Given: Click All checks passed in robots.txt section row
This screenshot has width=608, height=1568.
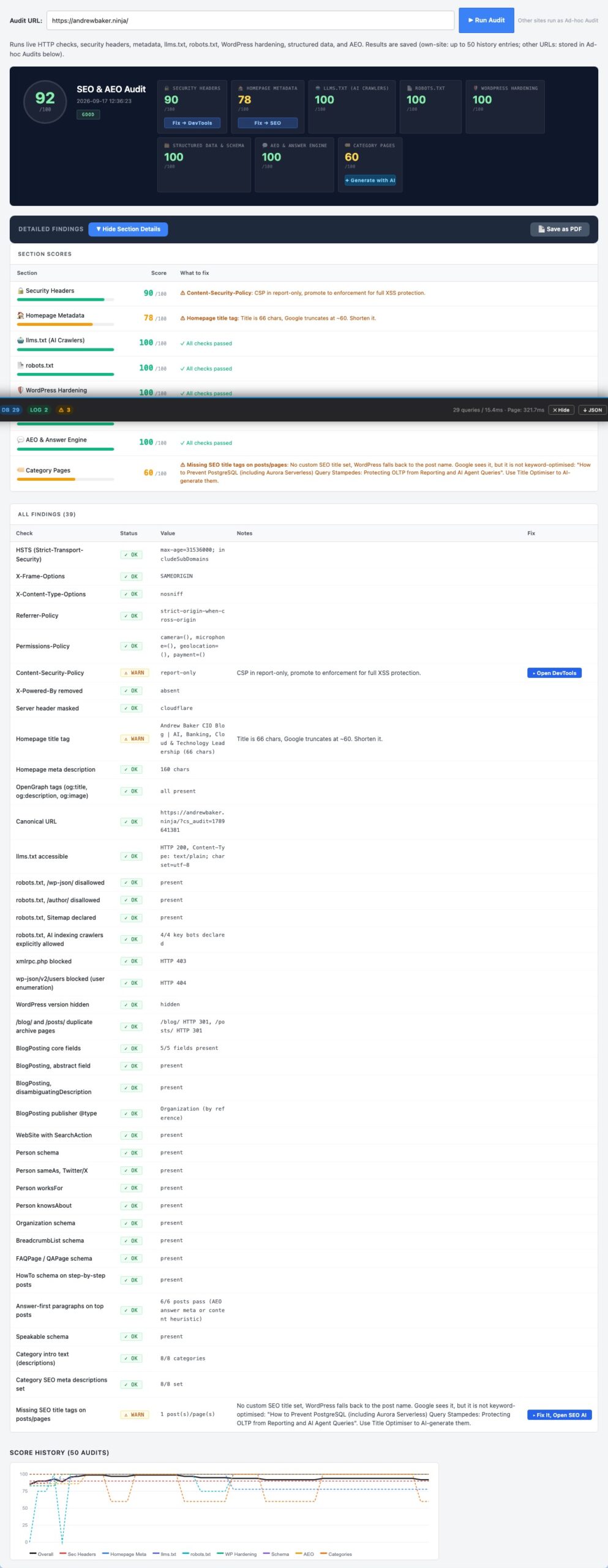Looking at the screenshot, I should pyautogui.click(x=206, y=369).
